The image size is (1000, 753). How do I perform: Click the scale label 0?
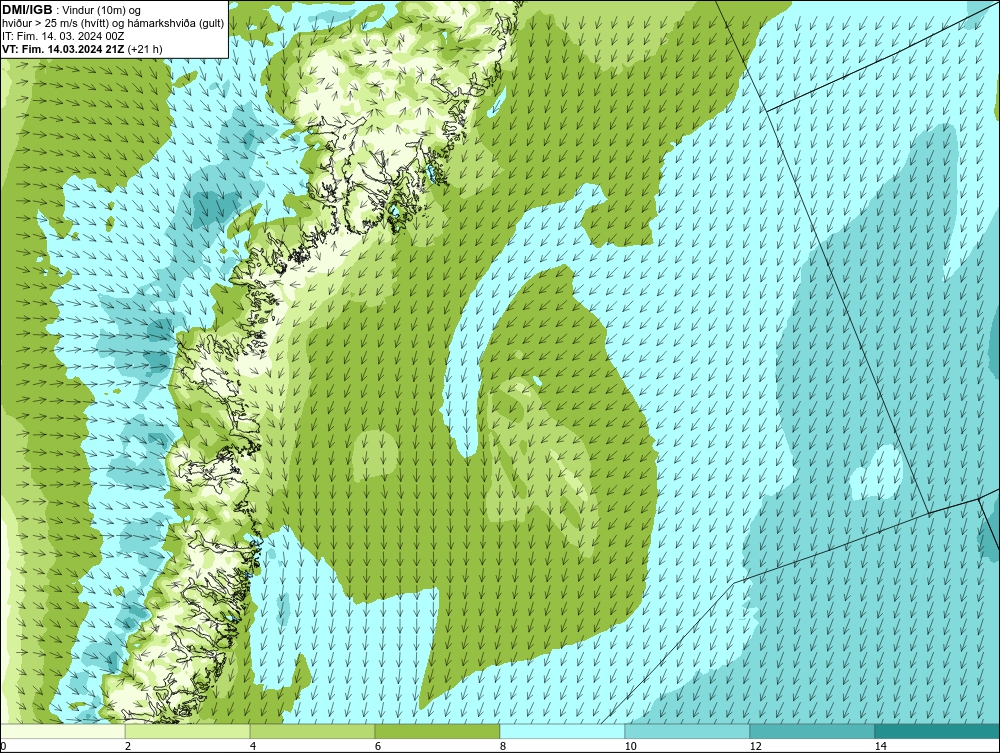click(x=3, y=746)
